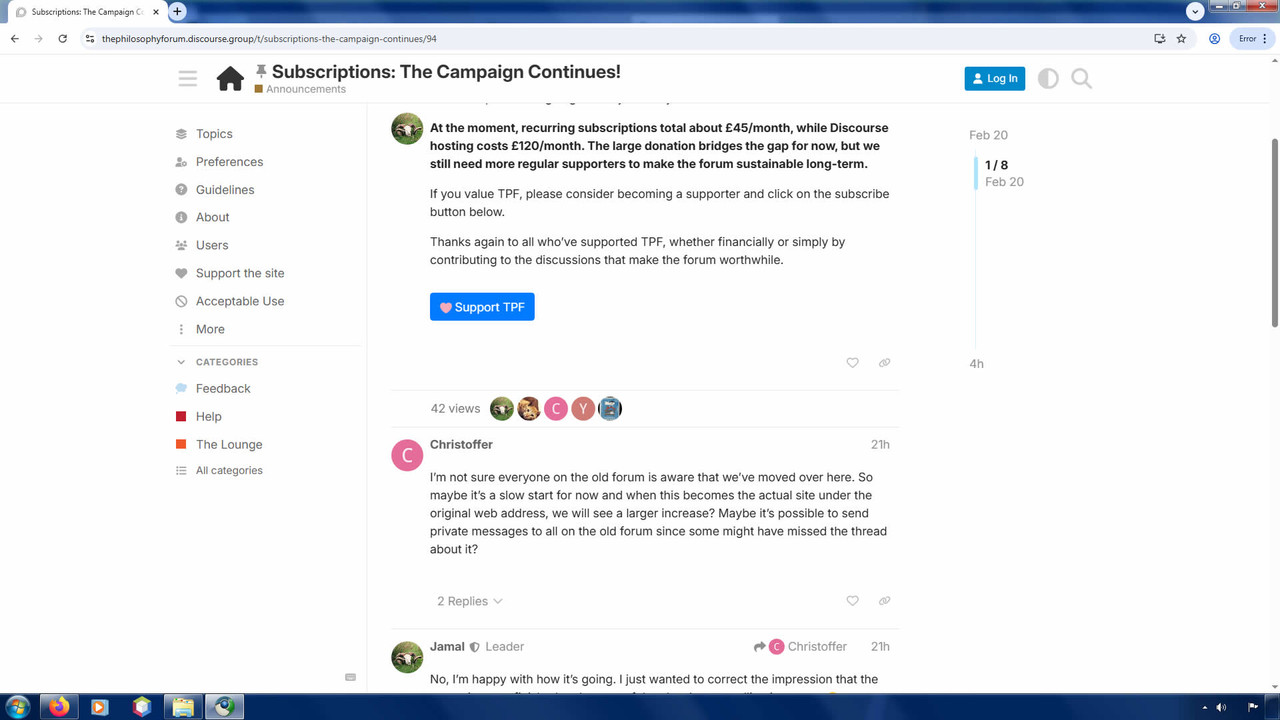Open About in the sidebar

[212, 217]
